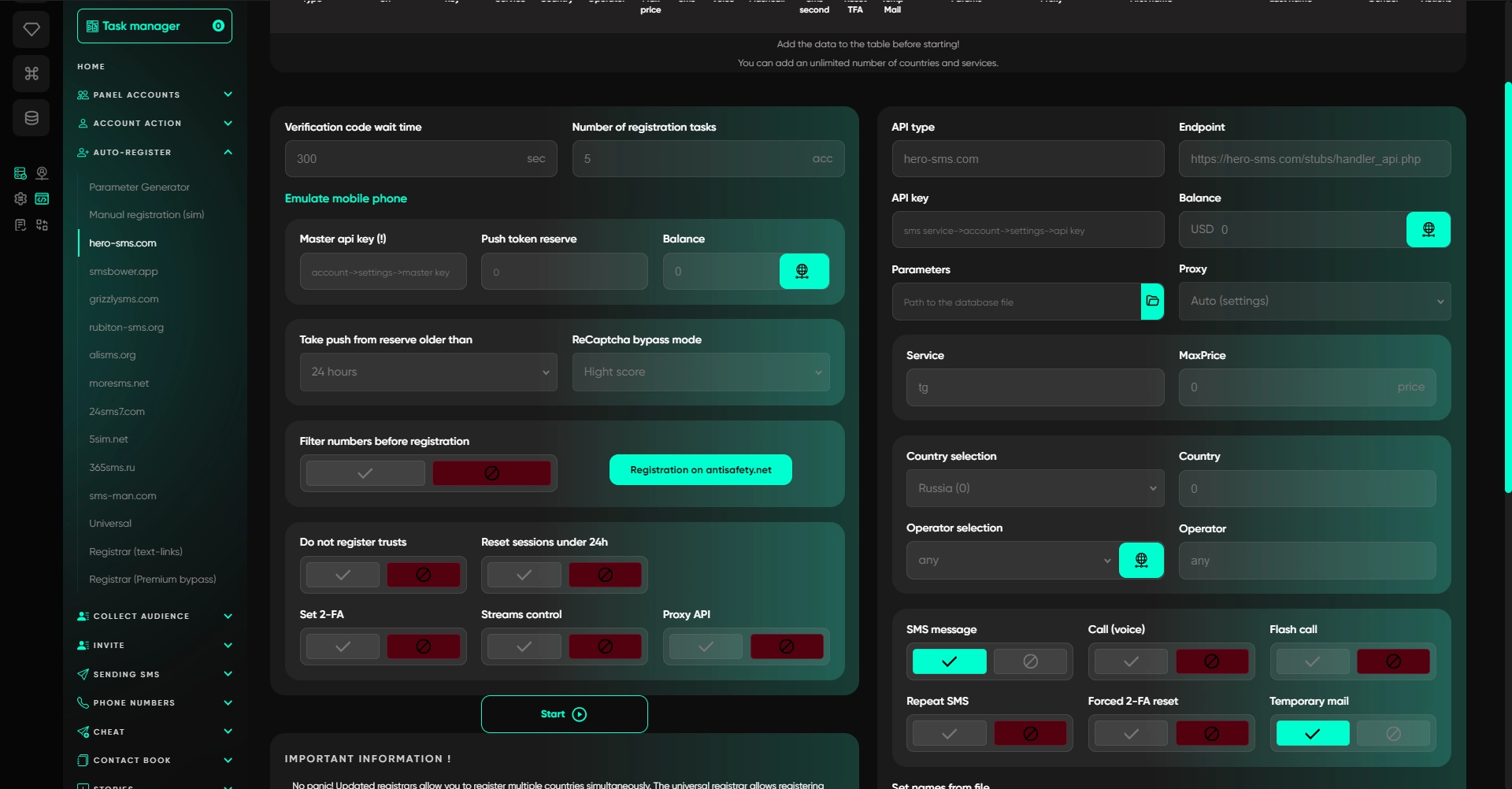Click the API key input field
The image size is (1512, 789).
click(1027, 231)
